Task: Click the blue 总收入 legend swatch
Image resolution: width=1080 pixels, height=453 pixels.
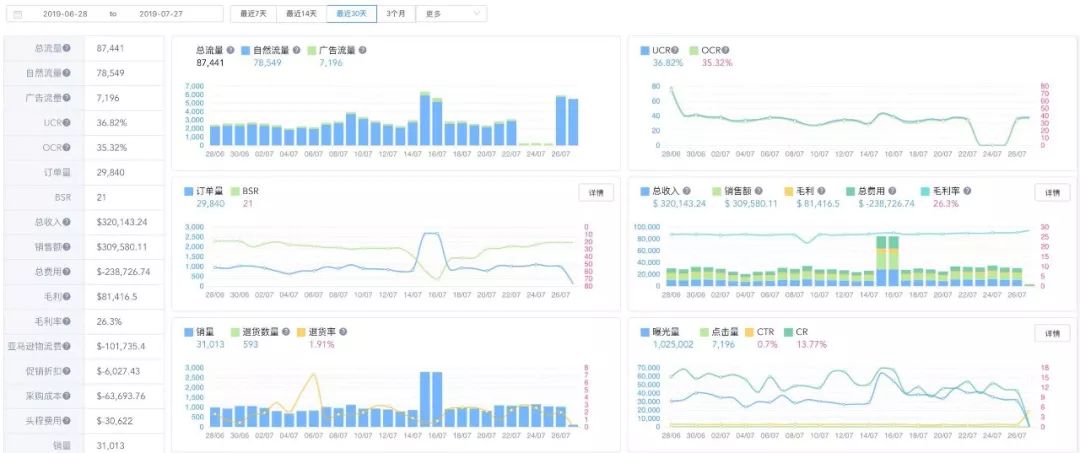Action: (645, 191)
